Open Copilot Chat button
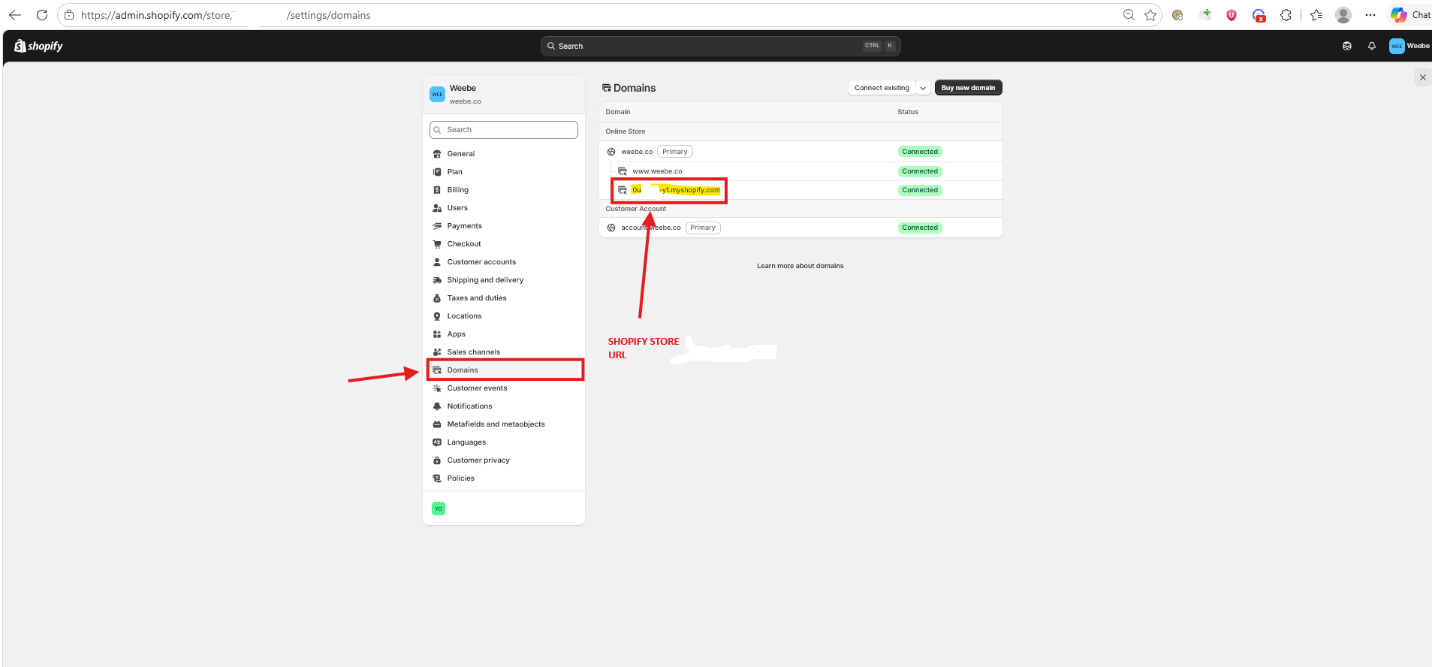1432x667 pixels. [x=1410, y=15]
